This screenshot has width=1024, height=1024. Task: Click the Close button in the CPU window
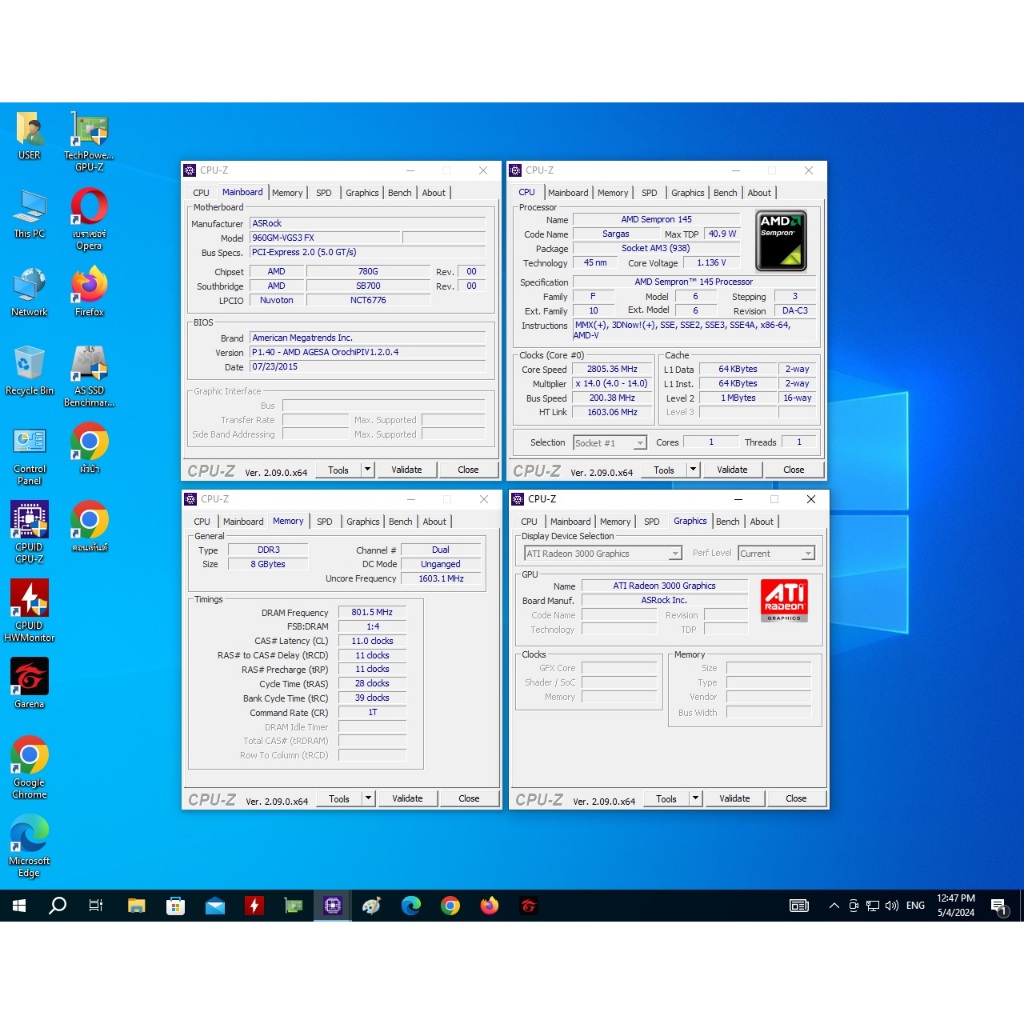793,470
